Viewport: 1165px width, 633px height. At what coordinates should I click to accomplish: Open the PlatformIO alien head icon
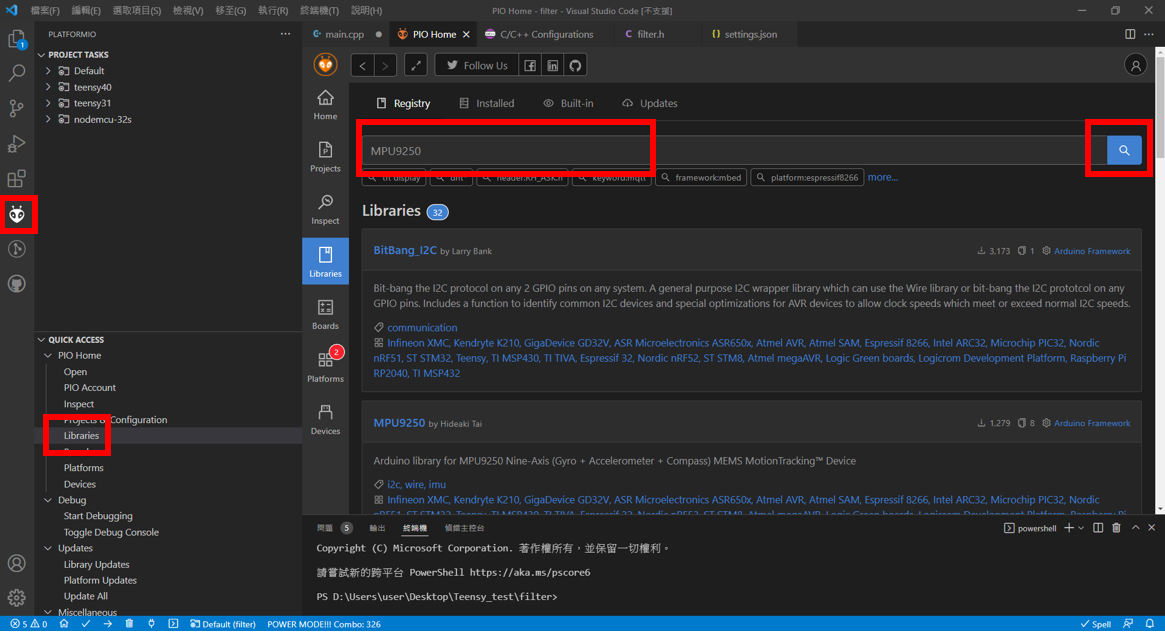point(16,215)
